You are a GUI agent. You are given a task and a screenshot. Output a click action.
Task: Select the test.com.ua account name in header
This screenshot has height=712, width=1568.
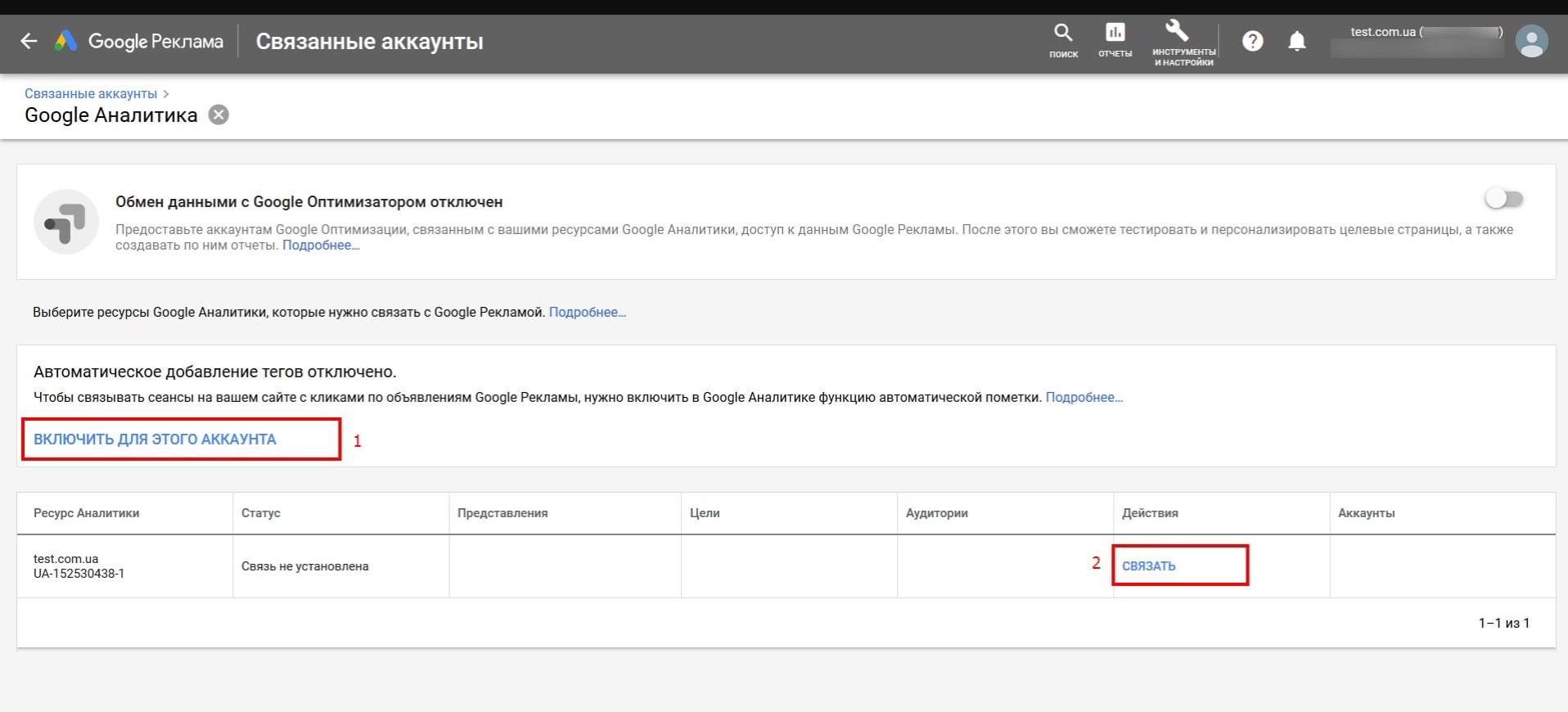point(1382,32)
